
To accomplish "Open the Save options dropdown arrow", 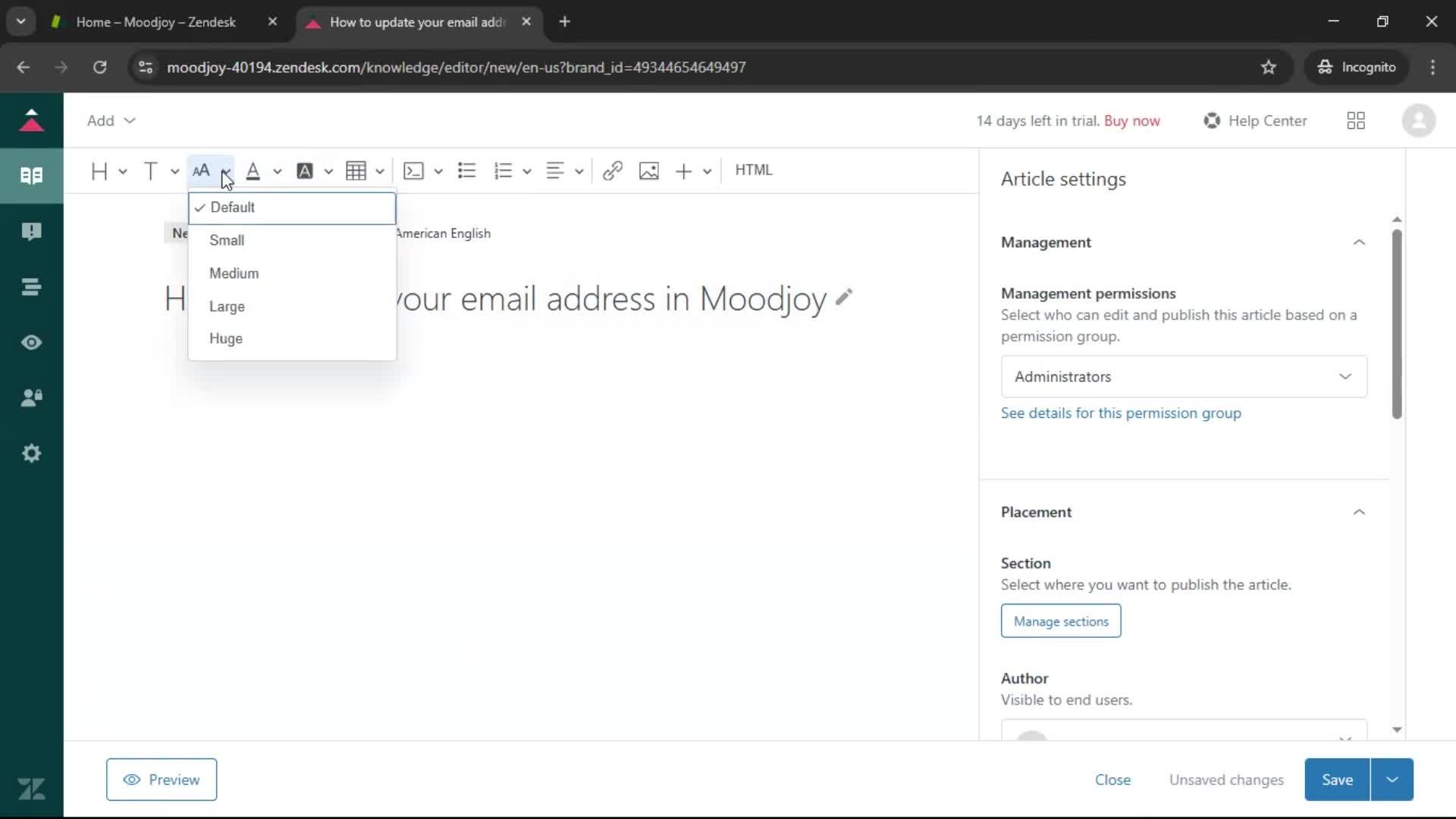I will [x=1392, y=780].
